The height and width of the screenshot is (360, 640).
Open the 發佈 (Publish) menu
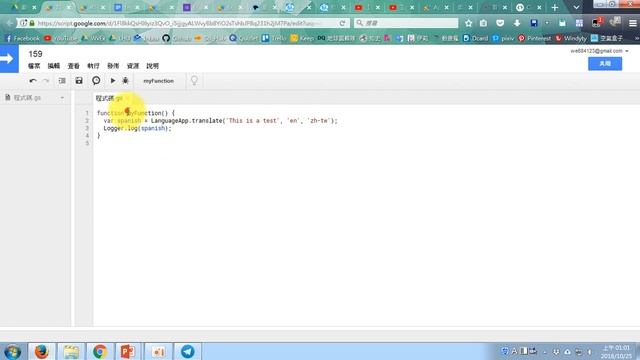113,66
